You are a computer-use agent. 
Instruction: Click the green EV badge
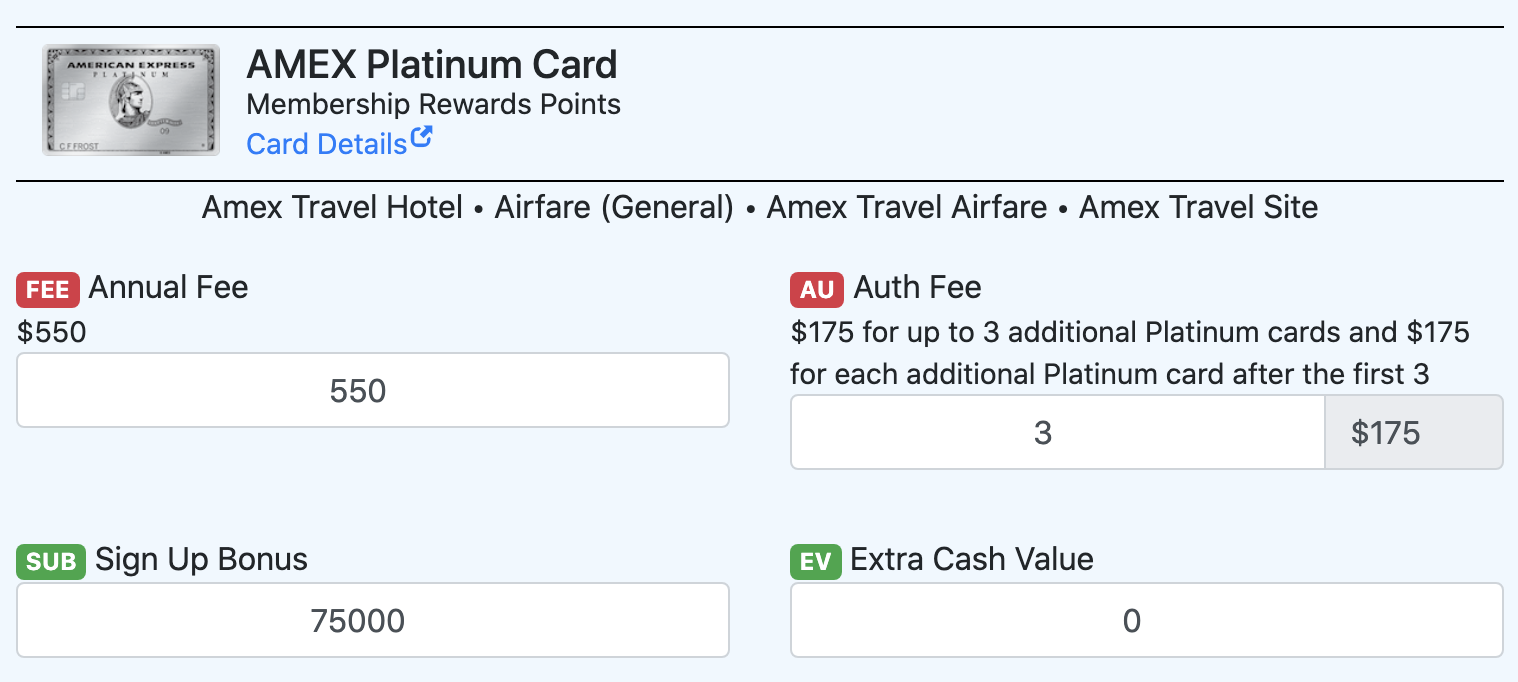pos(816,562)
